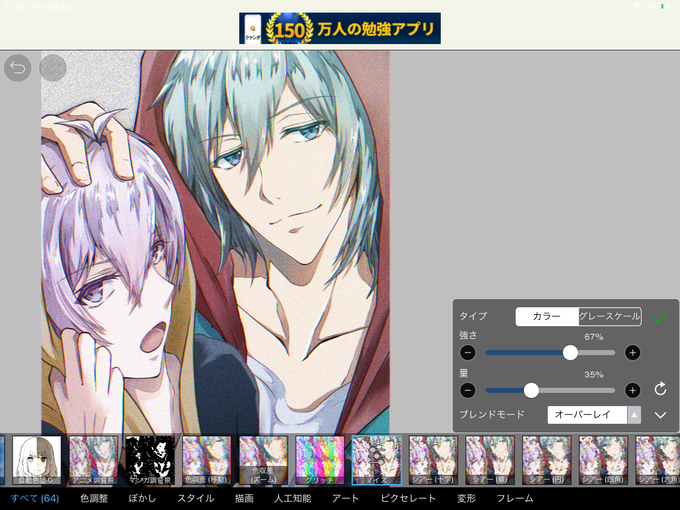Switch to the フレーム category
The width and height of the screenshot is (680, 510).
pyautogui.click(x=515, y=498)
